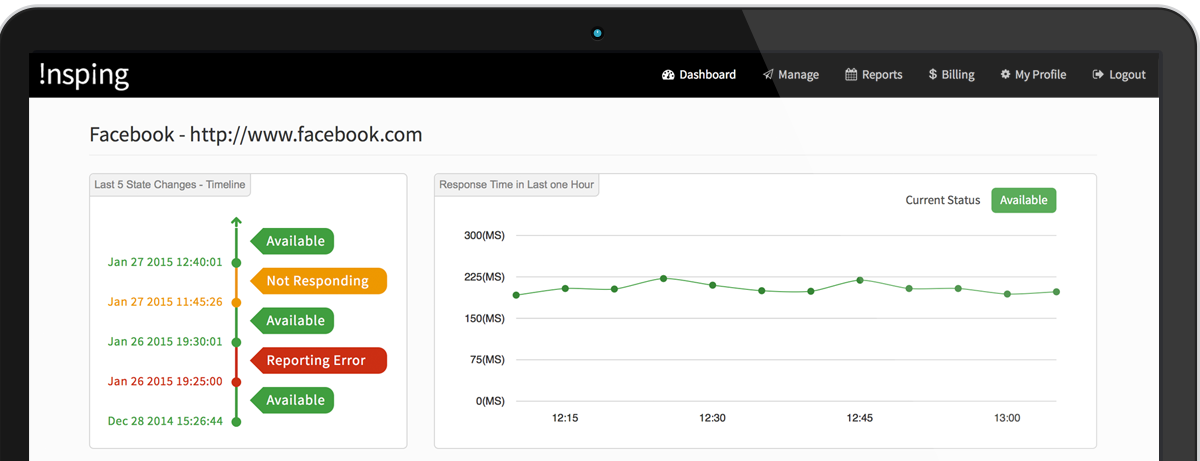This screenshot has width=1200, height=461.
Task: Click the 150(MS) axis label
Action: coord(484,319)
